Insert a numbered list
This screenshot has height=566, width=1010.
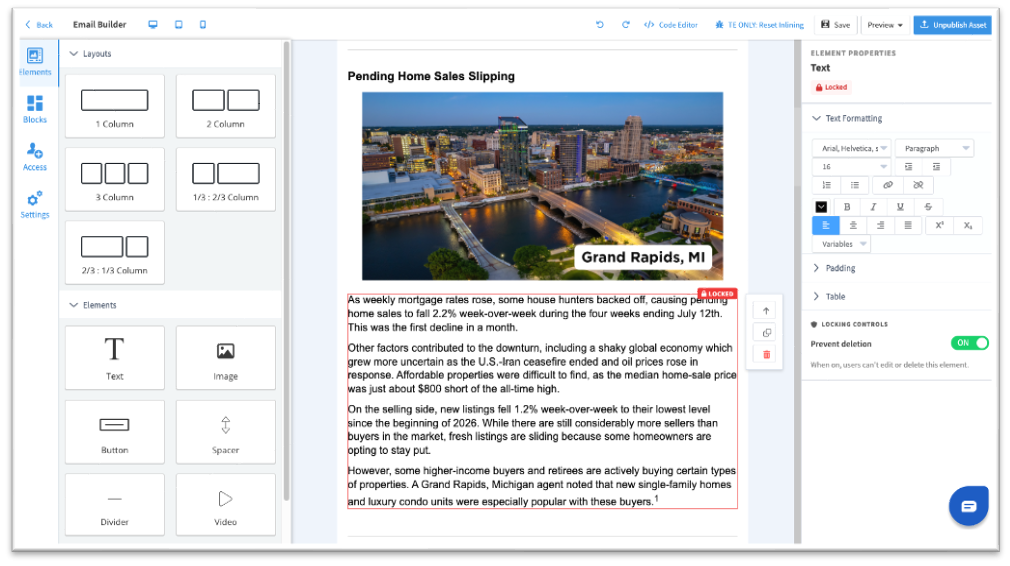[x=826, y=185]
